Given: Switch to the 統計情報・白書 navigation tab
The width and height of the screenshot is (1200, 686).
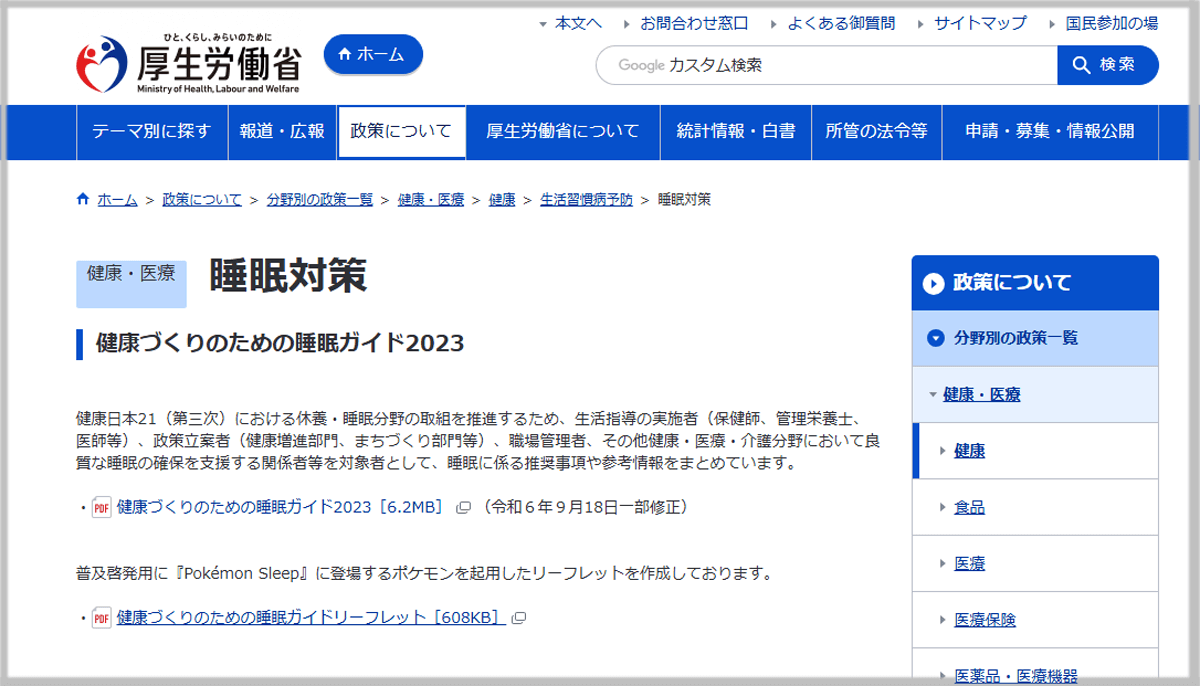Looking at the screenshot, I should pyautogui.click(x=735, y=131).
